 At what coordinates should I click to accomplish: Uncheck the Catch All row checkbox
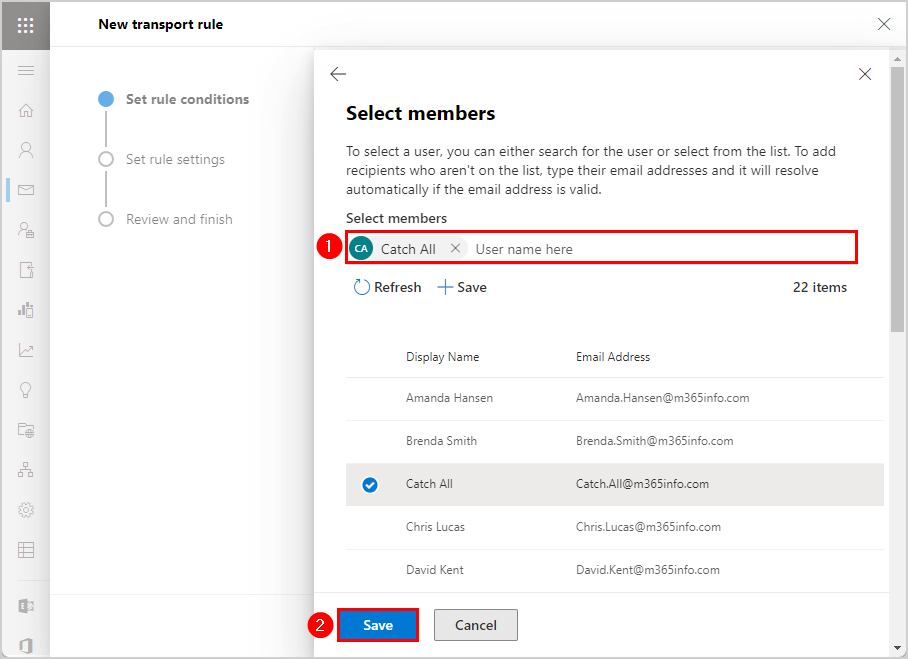(370, 485)
